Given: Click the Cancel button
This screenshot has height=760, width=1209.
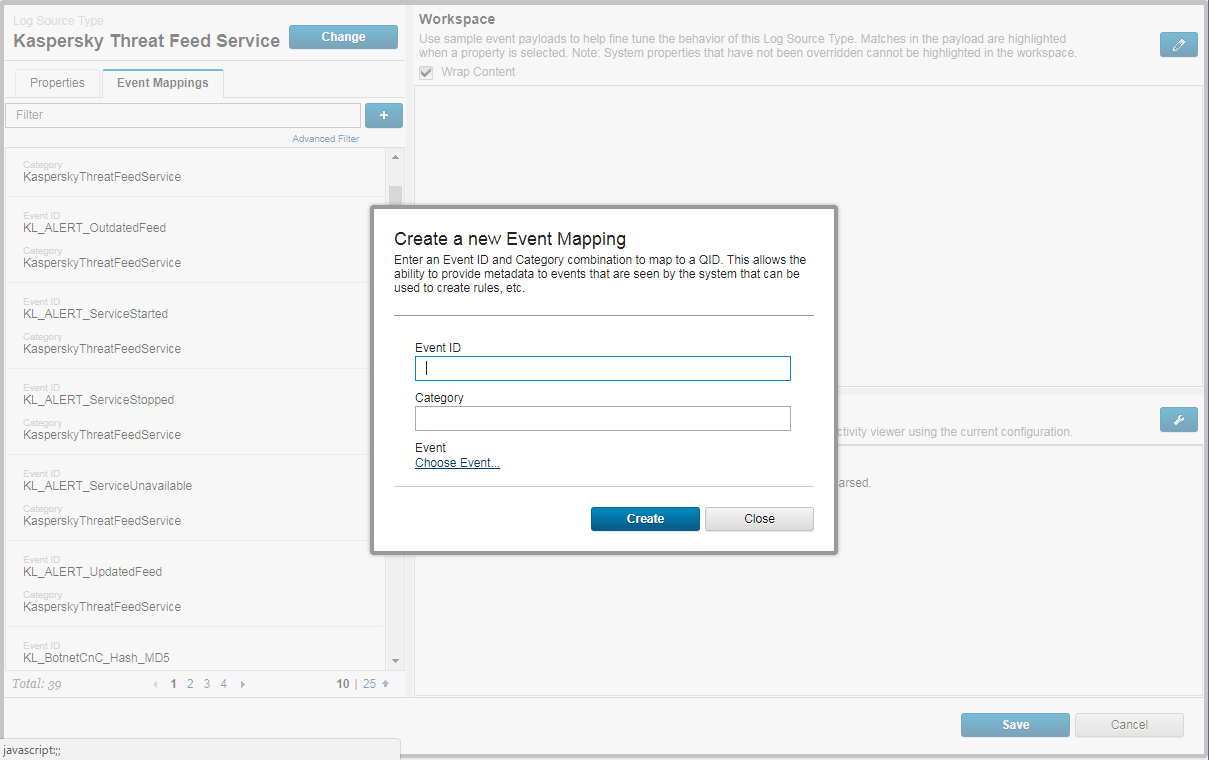Looking at the screenshot, I should coord(1129,725).
